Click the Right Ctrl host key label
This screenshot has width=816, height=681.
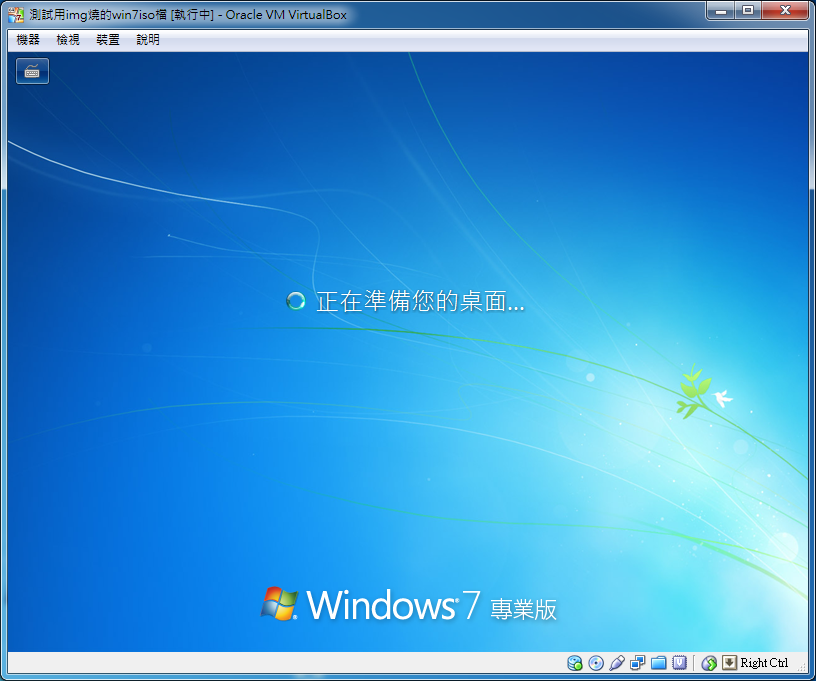click(x=764, y=663)
